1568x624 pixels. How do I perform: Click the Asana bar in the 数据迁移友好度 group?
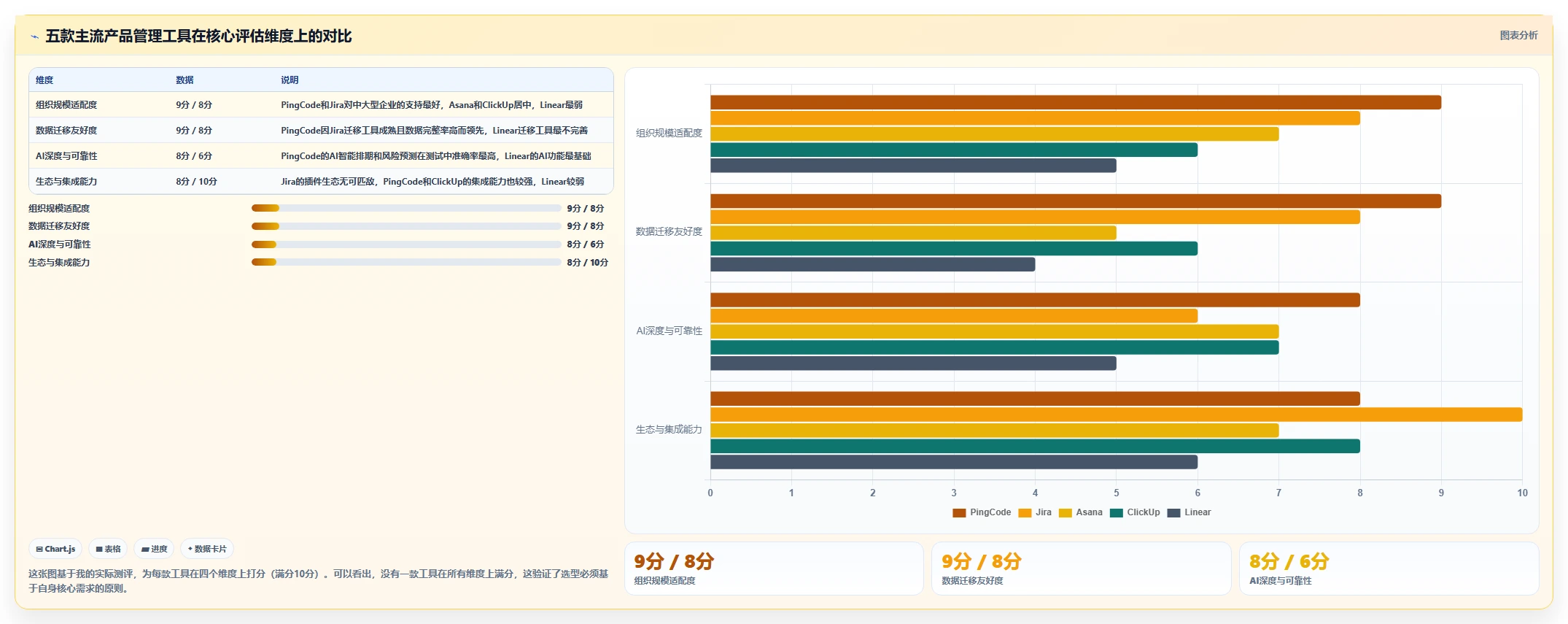click(x=913, y=233)
